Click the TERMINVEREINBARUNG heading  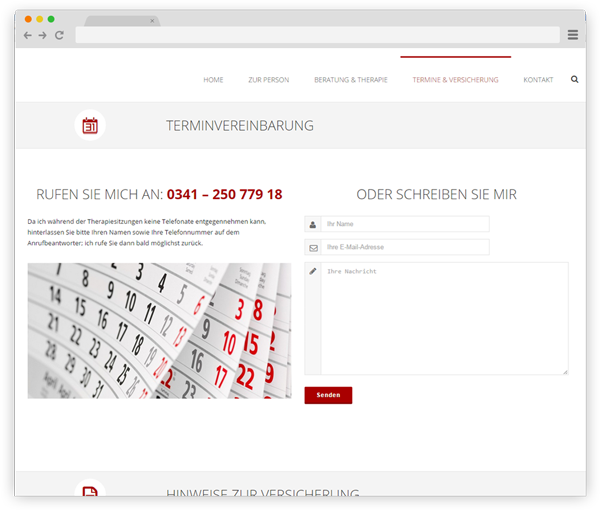point(240,125)
